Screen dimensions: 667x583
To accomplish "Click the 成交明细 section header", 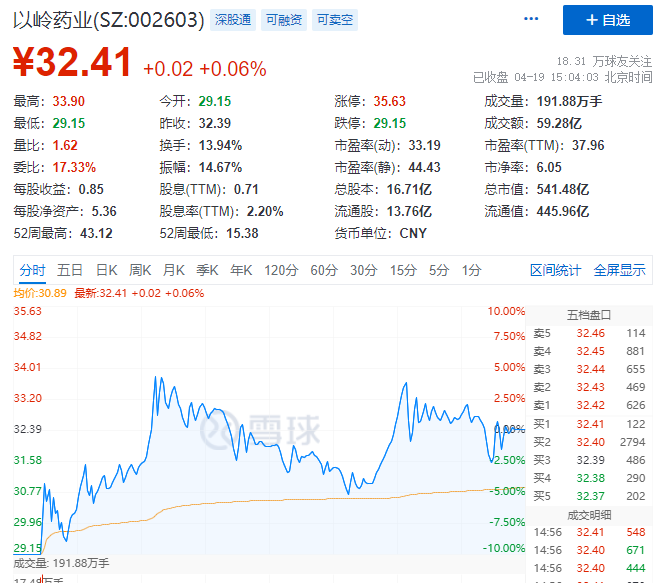I will [x=589, y=515].
